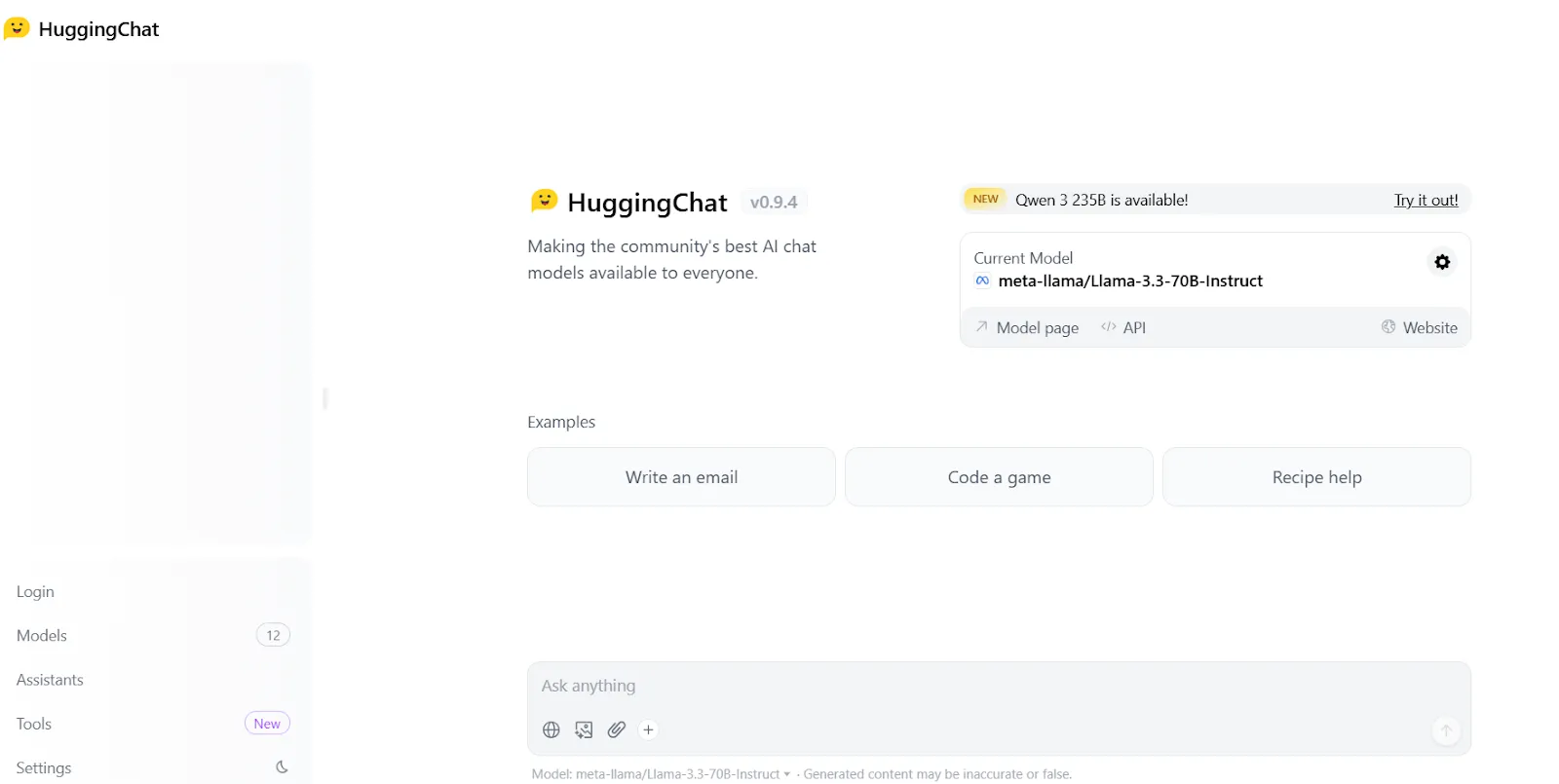Attach a file with paperclip icon
The image size is (1559, 784).
[x=616, y=729]
